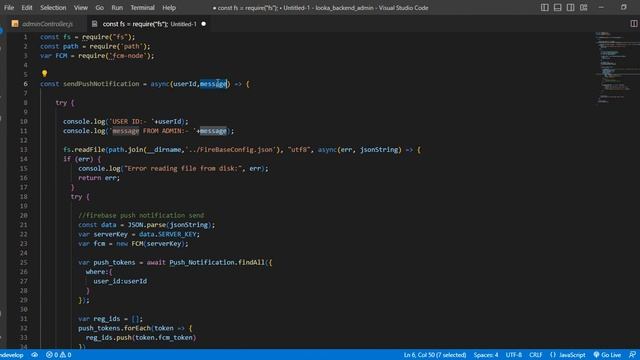Viewport: 640px width, 360px height.
Task: Click Ln 6, Col 50 cursor position
Action: coord(435,355)
